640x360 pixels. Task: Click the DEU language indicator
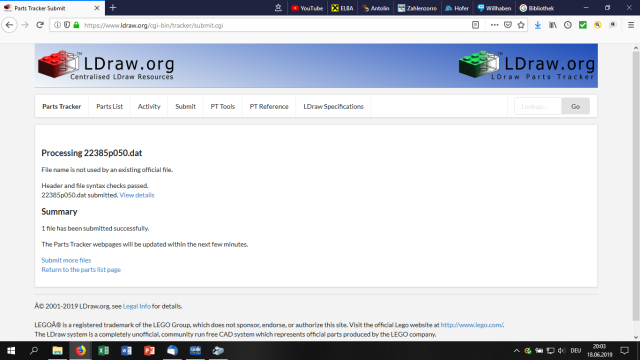(x=576, y=351)
